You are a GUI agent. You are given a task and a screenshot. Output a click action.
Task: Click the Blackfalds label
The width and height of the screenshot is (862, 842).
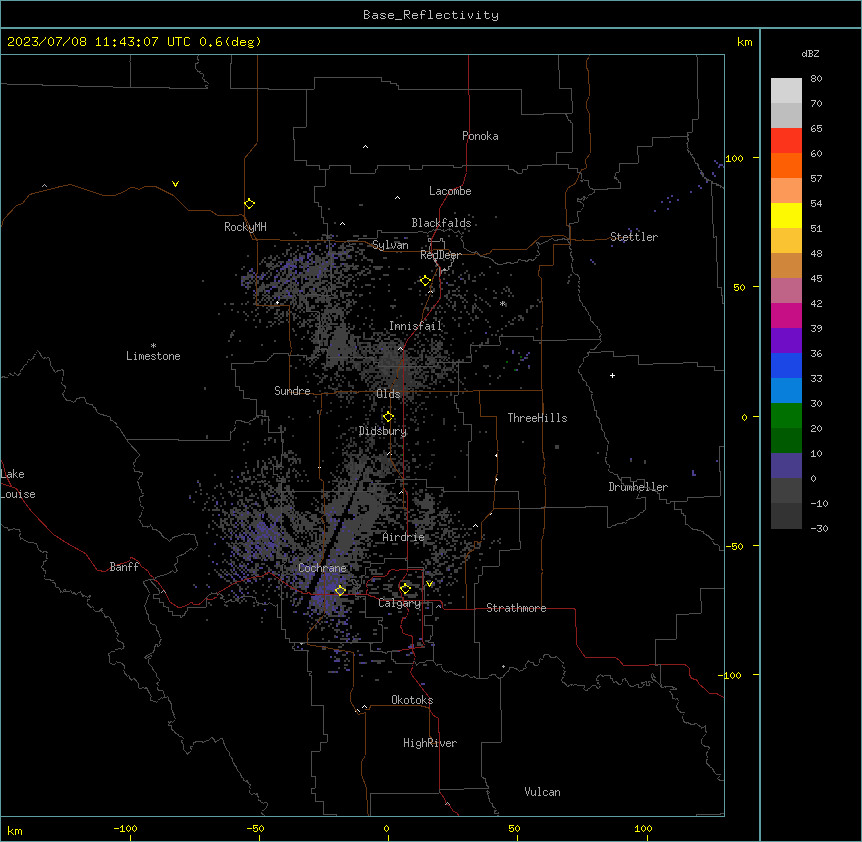(441, 223)
